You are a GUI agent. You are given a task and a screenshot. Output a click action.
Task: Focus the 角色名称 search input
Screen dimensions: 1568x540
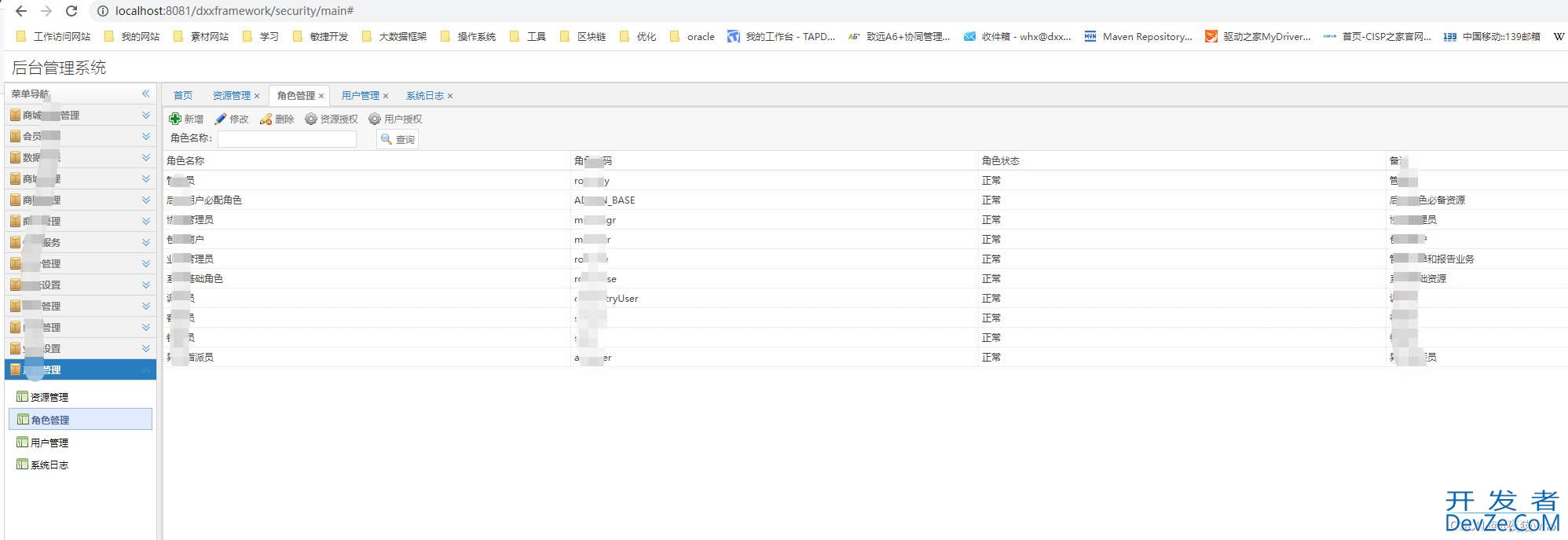(x=287, y=138)
